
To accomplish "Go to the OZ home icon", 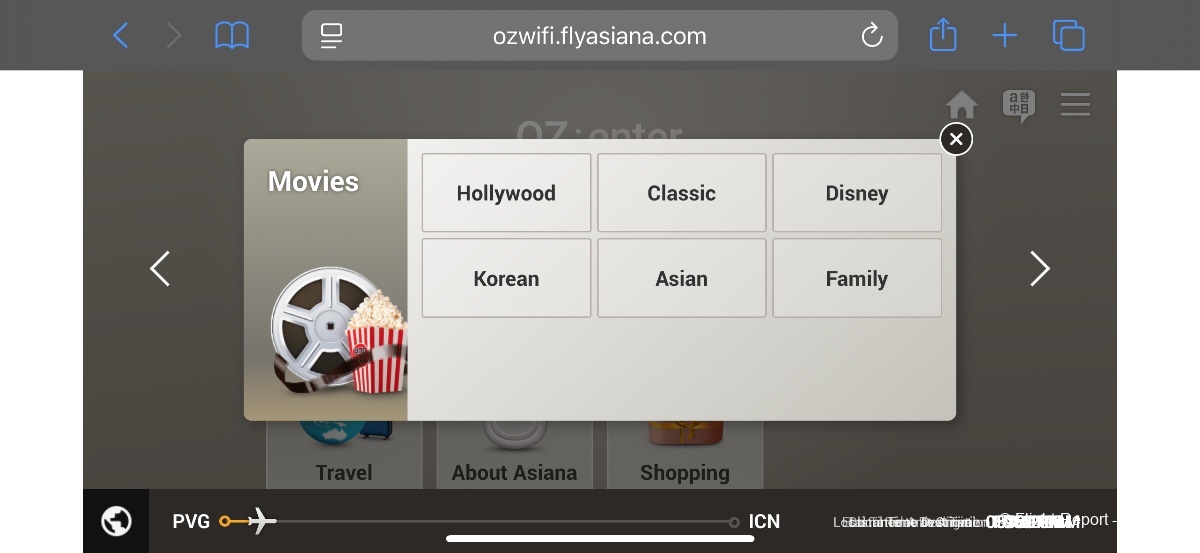I will click(x=962, y=105).
